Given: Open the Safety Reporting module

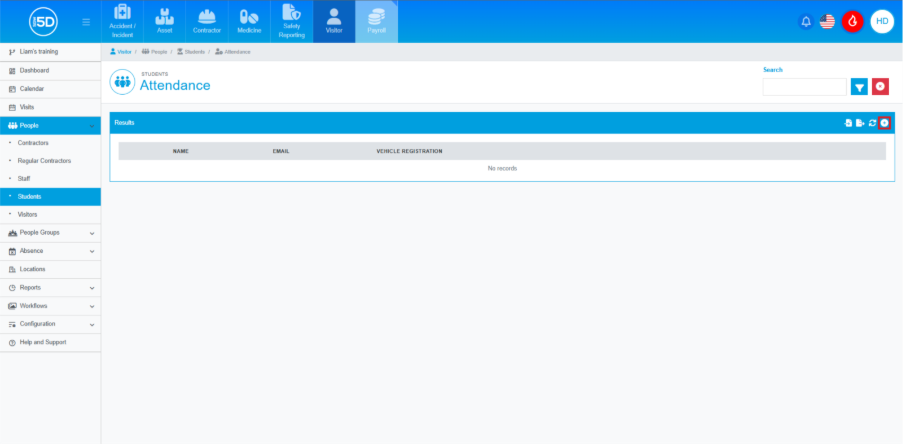Looking at the screenshot, I should click(291, 21).
